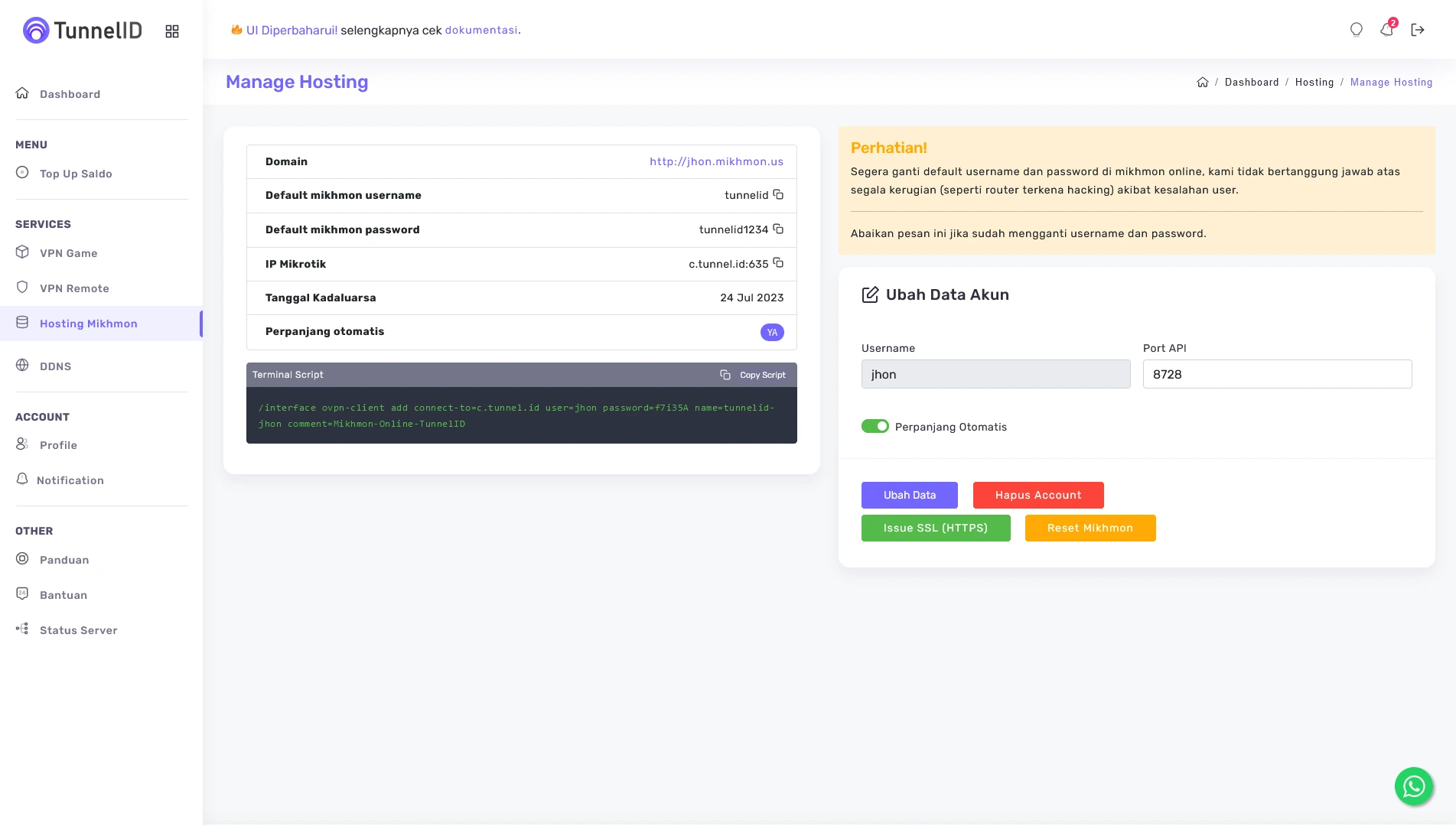Open the Profile page
This screenshot has height=826, width=1456.
click(x=58, y=445)
